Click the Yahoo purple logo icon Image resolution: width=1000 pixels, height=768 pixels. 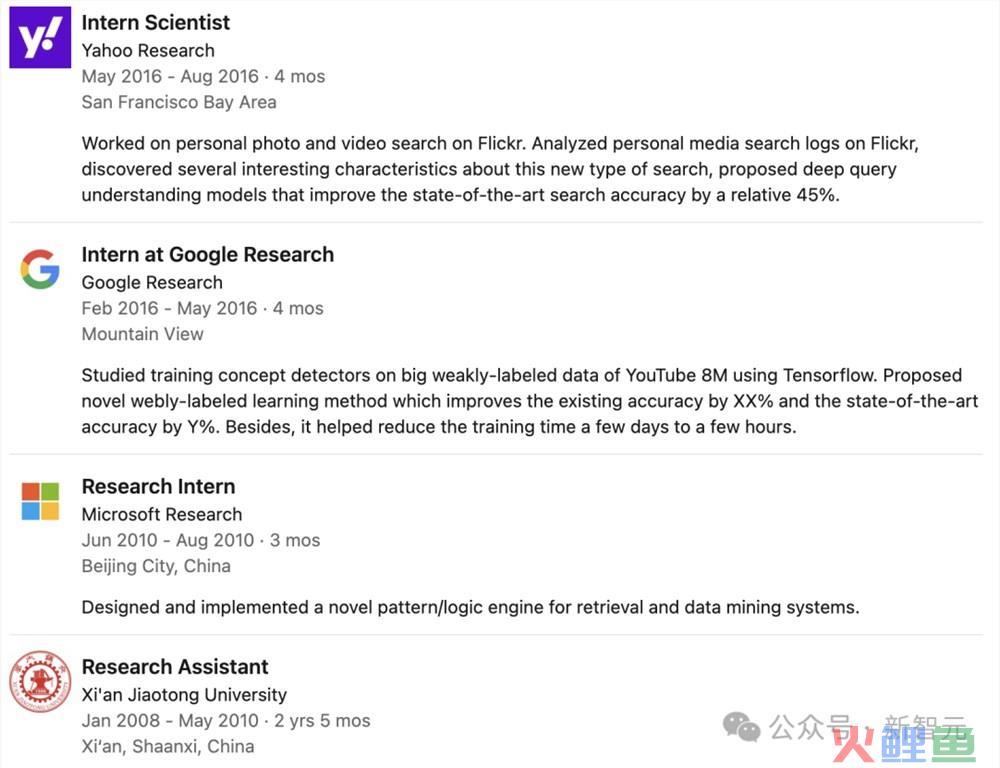[40, 37]
